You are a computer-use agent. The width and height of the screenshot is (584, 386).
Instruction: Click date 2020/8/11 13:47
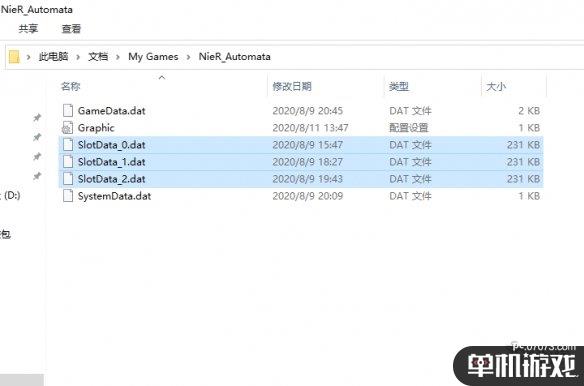pos(310,128)
